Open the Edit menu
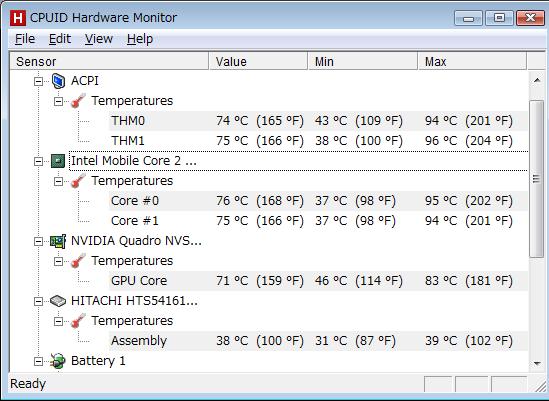Viewport: 549px width, 401px height. click(x=60, y=39)
